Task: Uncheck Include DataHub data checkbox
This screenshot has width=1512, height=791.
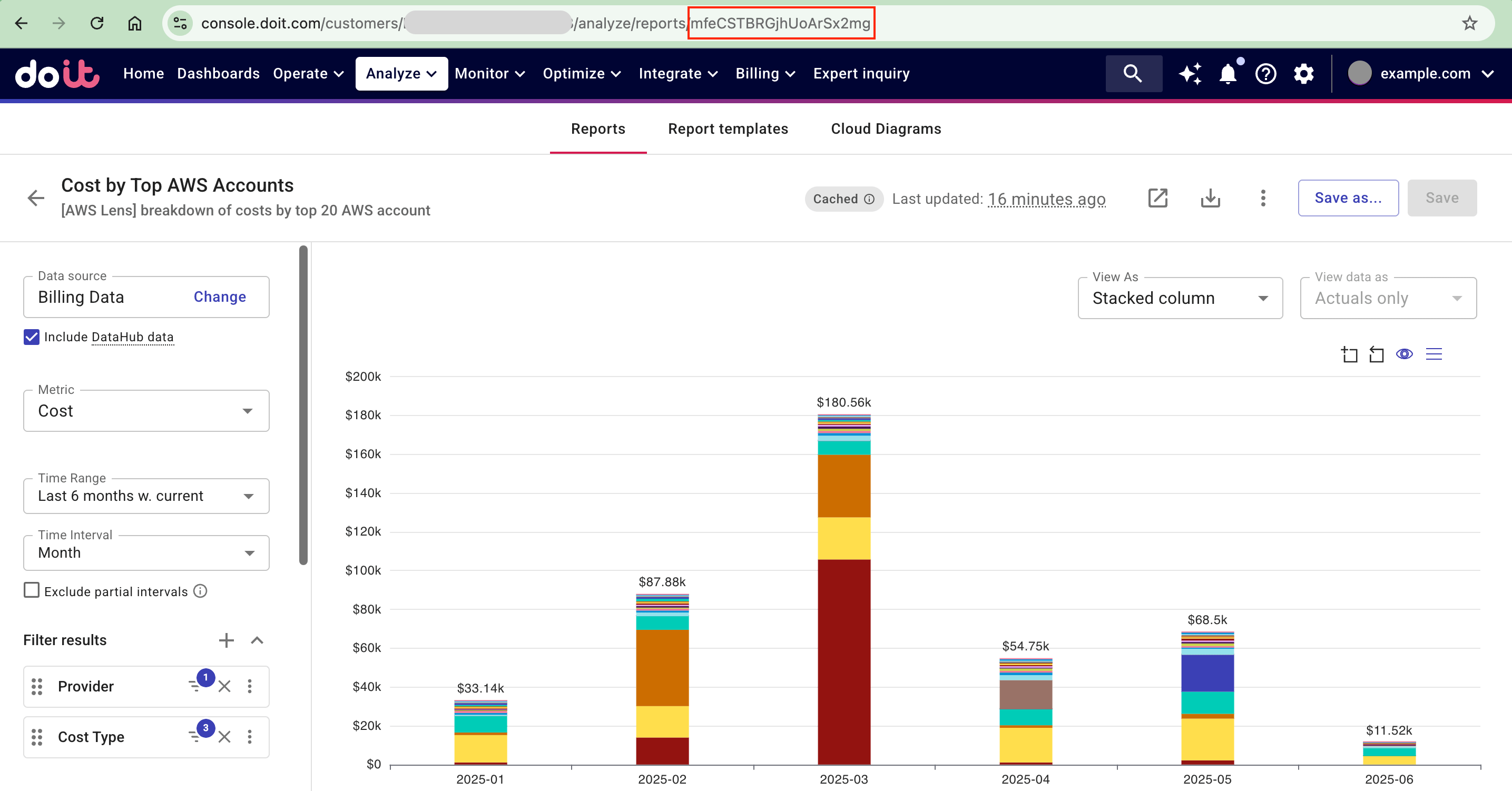Action: pos(31,337)
